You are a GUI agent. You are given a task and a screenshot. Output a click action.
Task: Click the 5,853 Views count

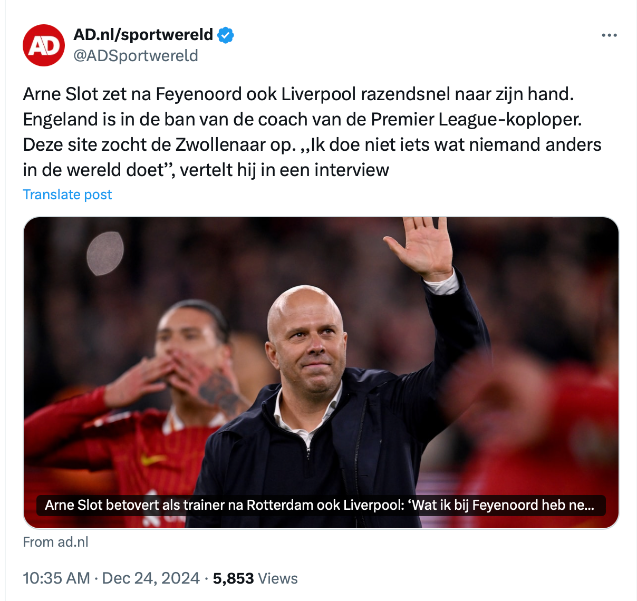click(x=255, y=578)
